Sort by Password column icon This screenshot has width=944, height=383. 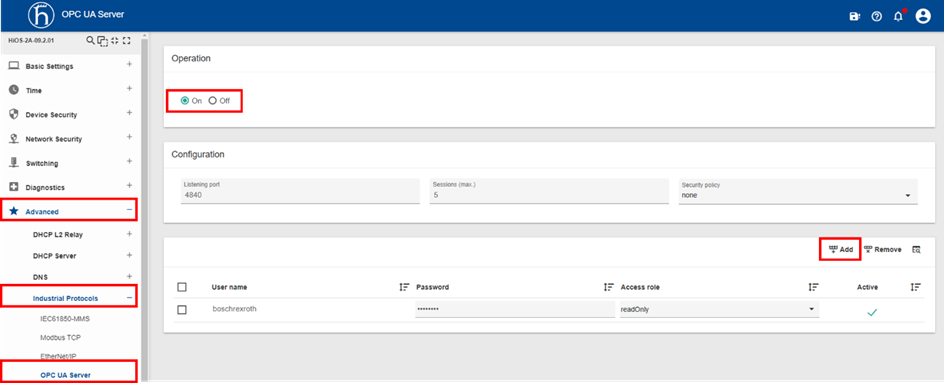pyautogui.click(x=609, y=287)
